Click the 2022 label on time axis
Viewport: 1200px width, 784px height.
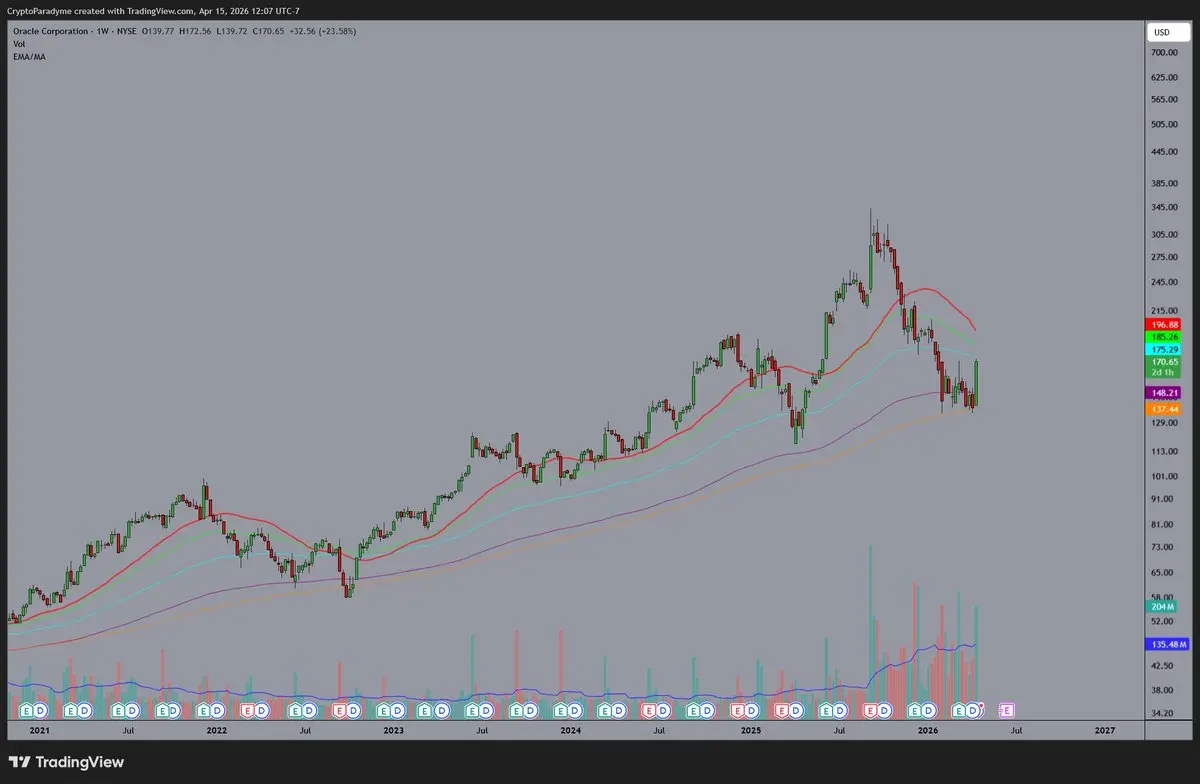pos(217,731)
